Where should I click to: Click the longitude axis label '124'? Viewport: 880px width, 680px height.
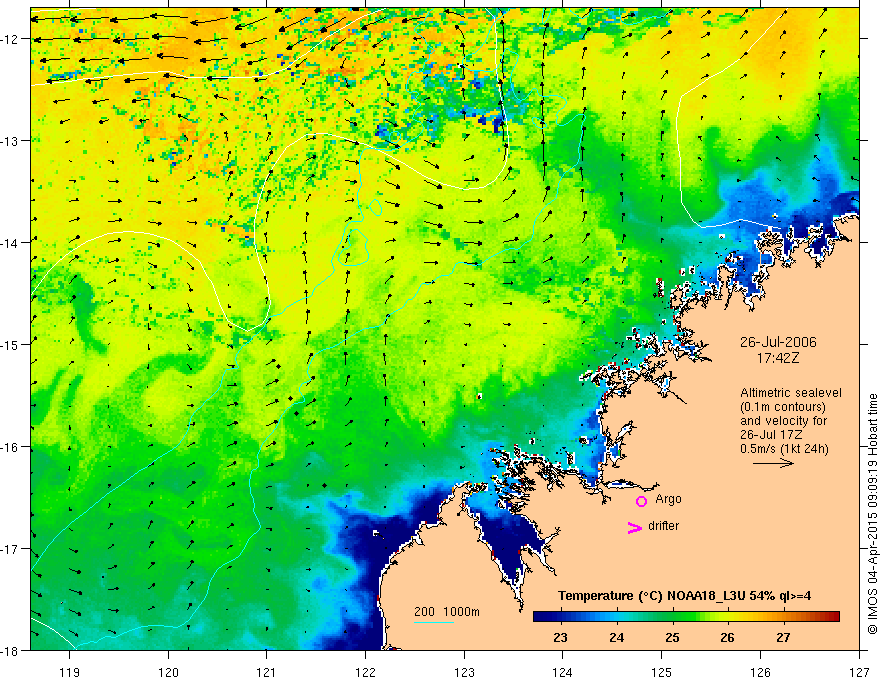click(x=563, y=673)
